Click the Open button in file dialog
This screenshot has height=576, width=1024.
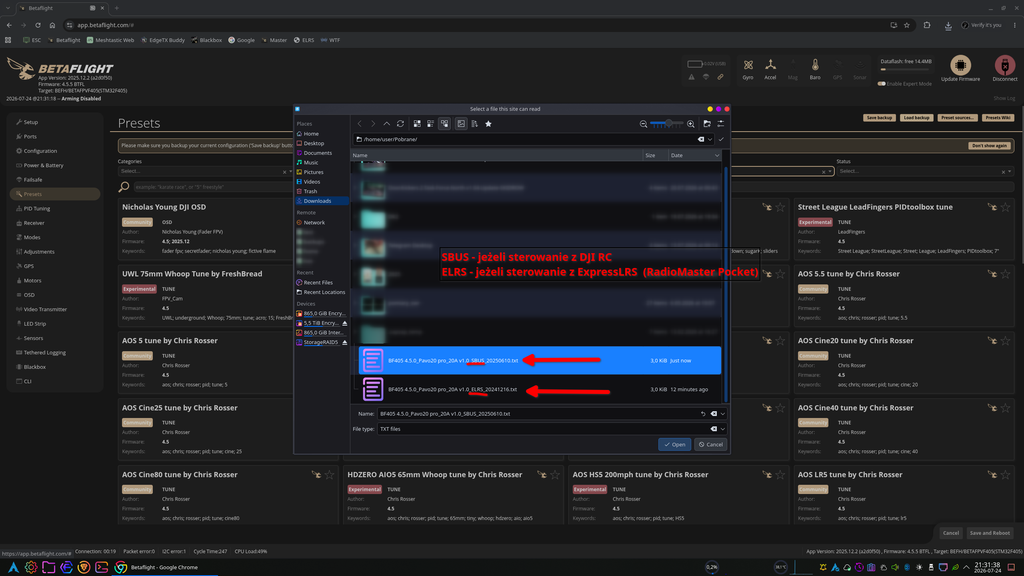[x=675, y=445]
